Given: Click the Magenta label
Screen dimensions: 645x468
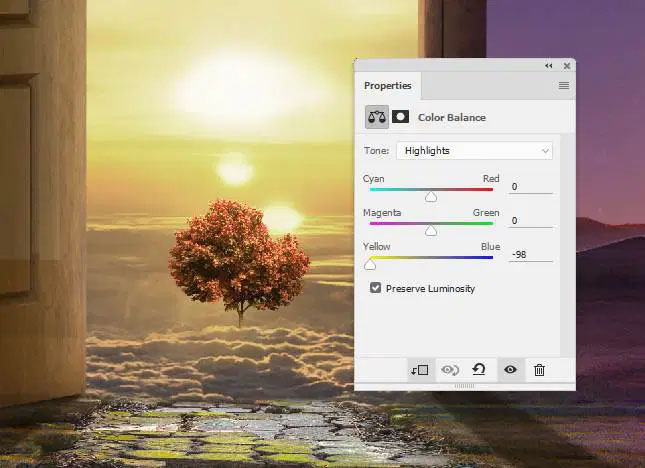Looking at the screenshot, I should point(382,213).
